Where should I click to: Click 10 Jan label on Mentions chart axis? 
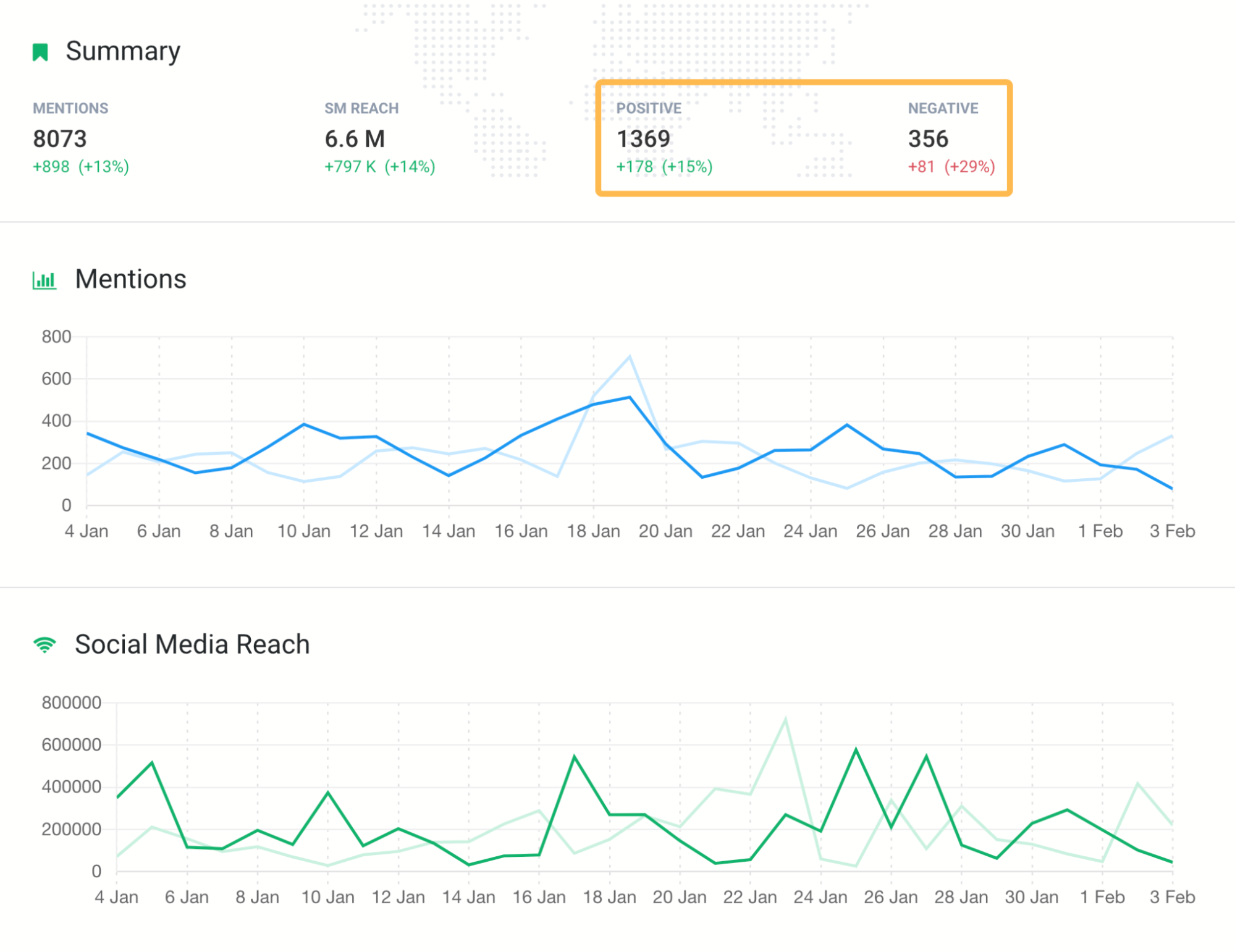[303, 531]
